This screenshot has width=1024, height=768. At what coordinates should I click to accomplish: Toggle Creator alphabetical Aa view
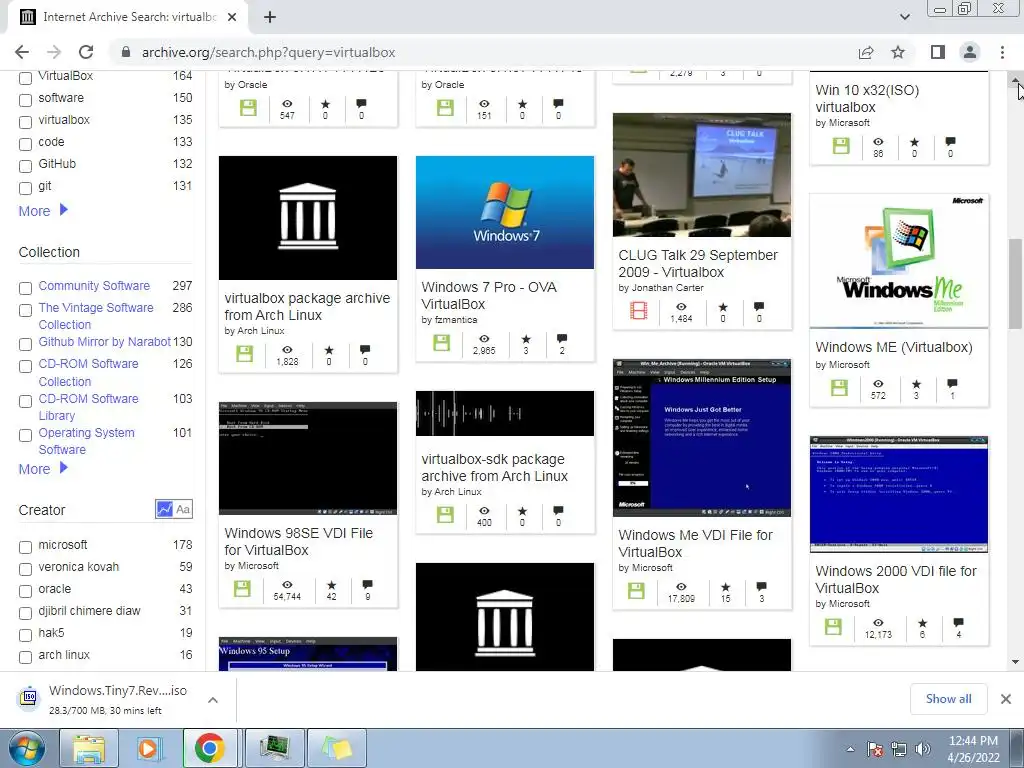(184, 509)
